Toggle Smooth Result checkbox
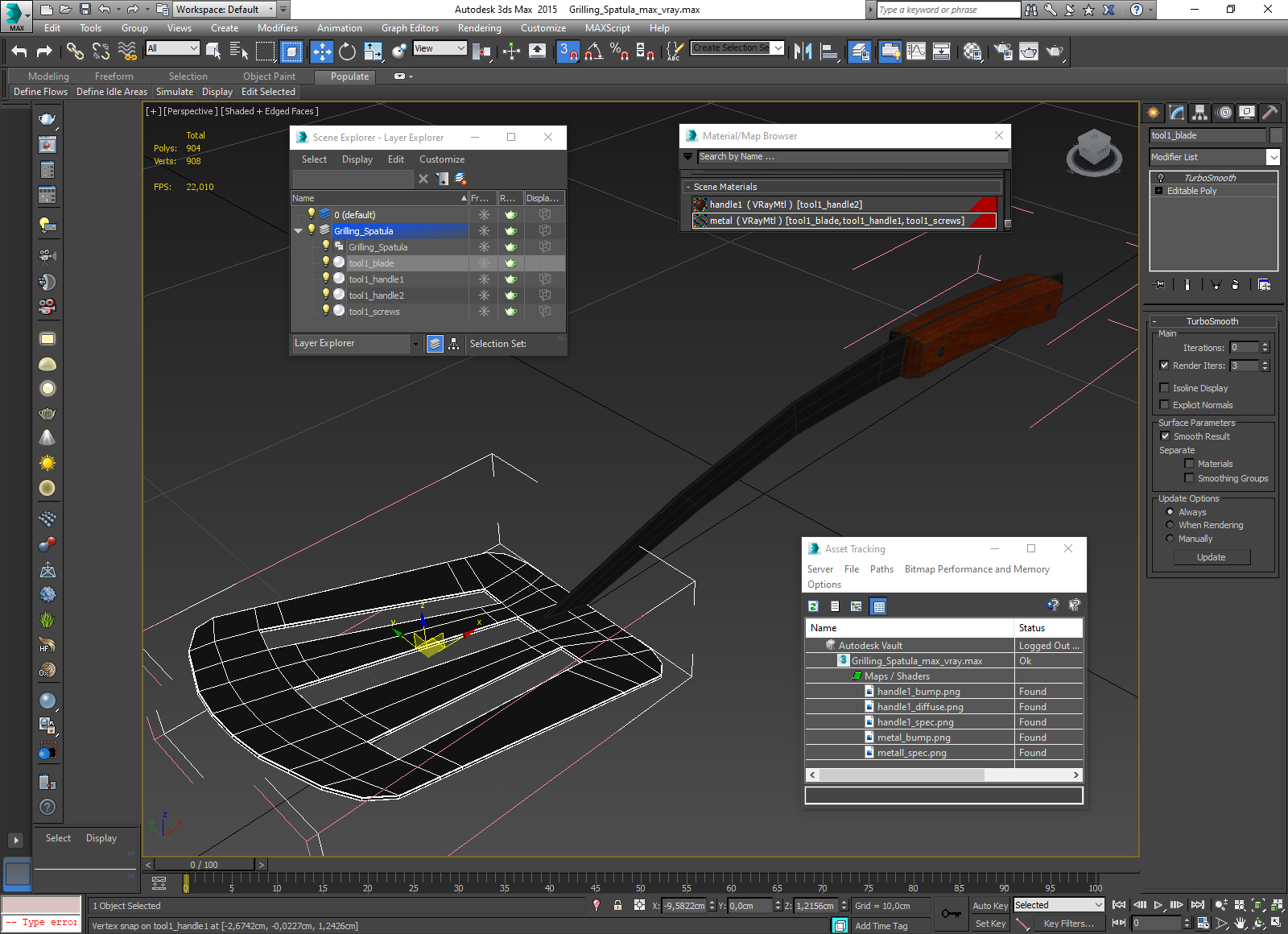The width and height of the screenshot is (1288, 934). [x=1165, y=436]
